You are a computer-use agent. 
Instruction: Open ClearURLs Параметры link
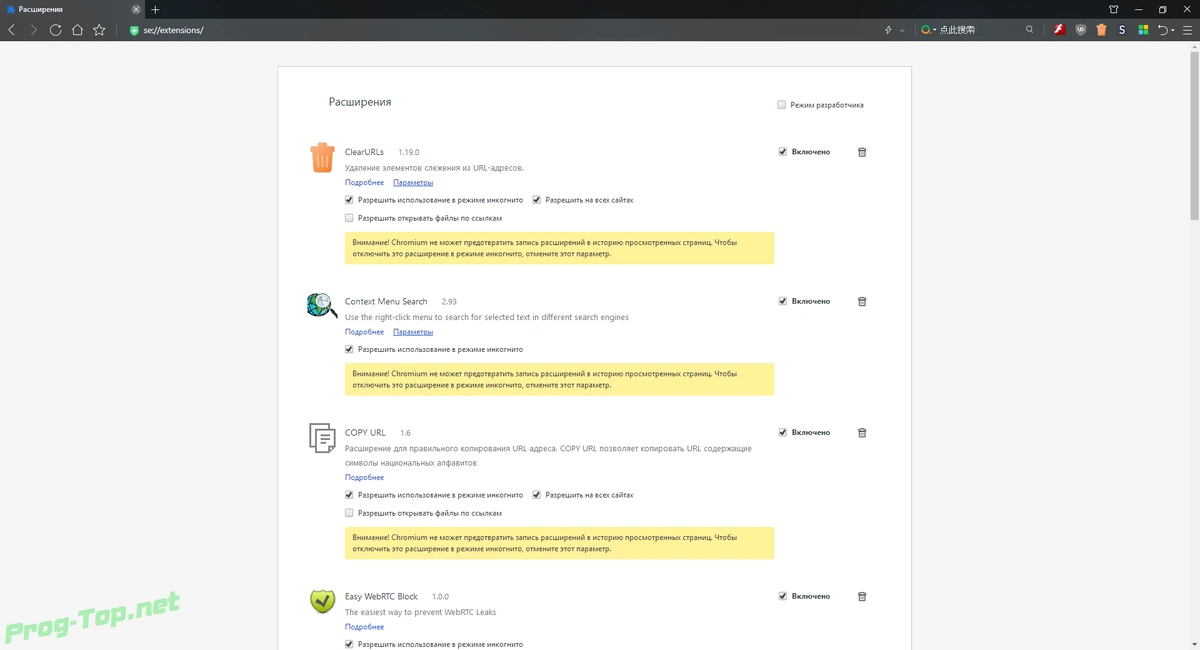[x=413, y=183]
